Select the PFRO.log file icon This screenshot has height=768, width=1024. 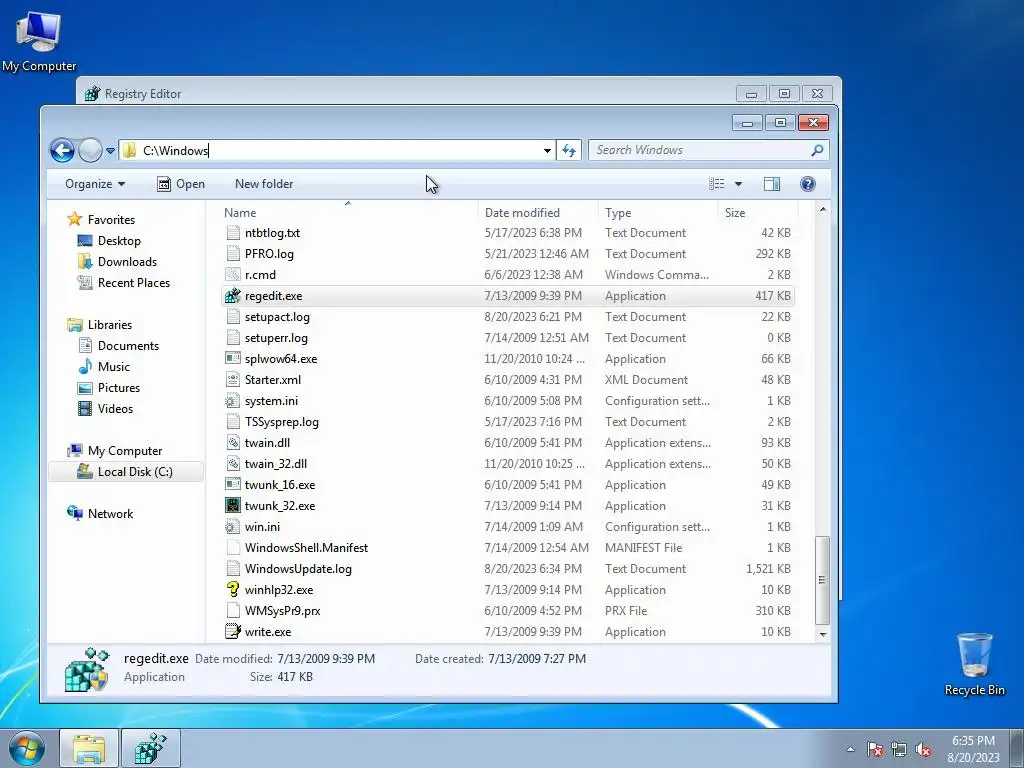pos(232,254)
